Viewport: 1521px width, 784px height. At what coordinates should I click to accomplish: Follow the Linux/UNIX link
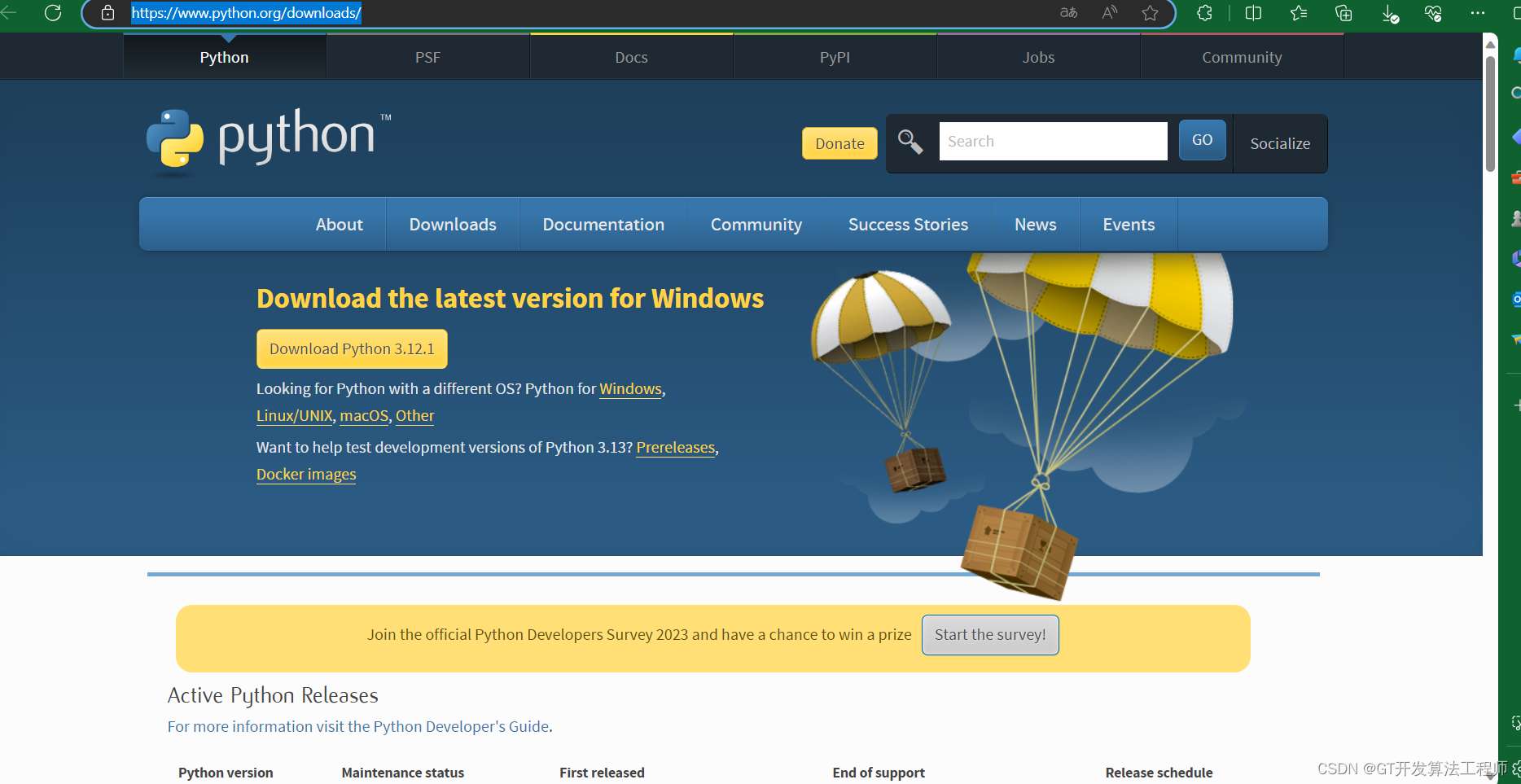[x=294, y=416]
